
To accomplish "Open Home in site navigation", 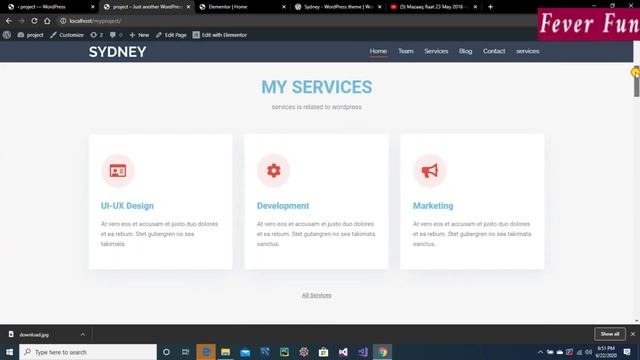I will 378,51.
